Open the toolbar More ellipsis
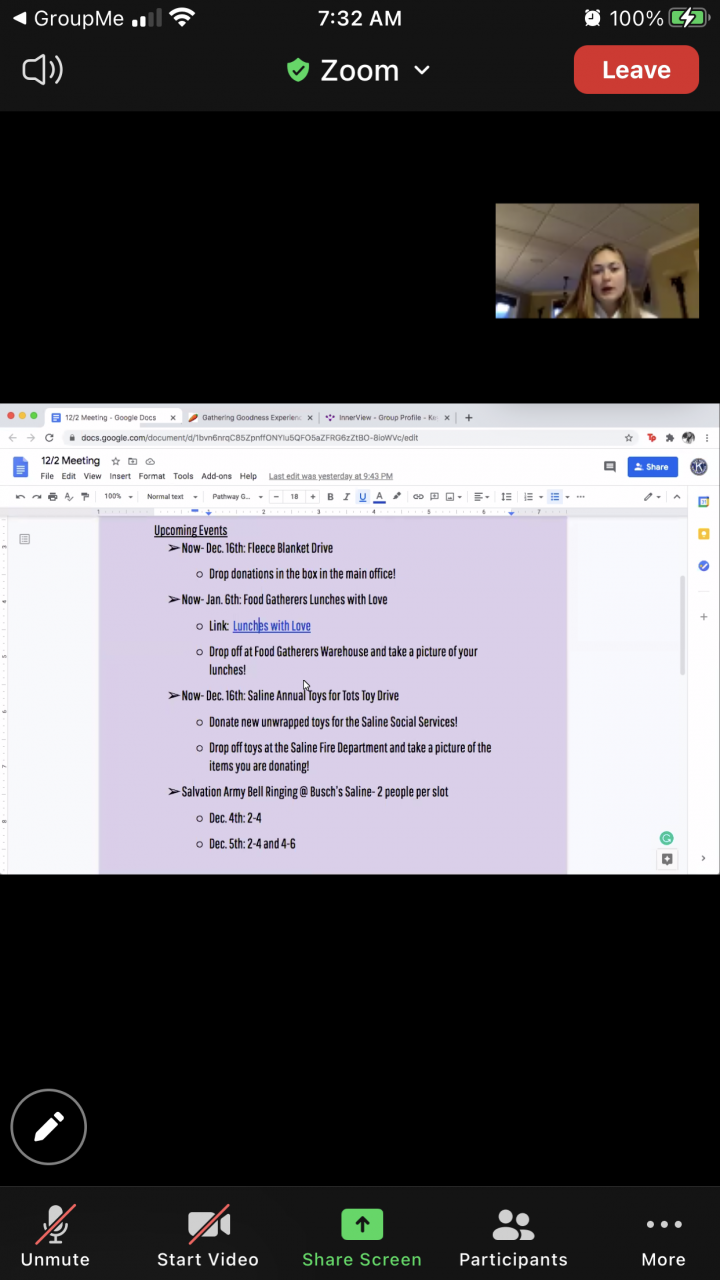720x1280 pixels. click(x=581, y=497)
